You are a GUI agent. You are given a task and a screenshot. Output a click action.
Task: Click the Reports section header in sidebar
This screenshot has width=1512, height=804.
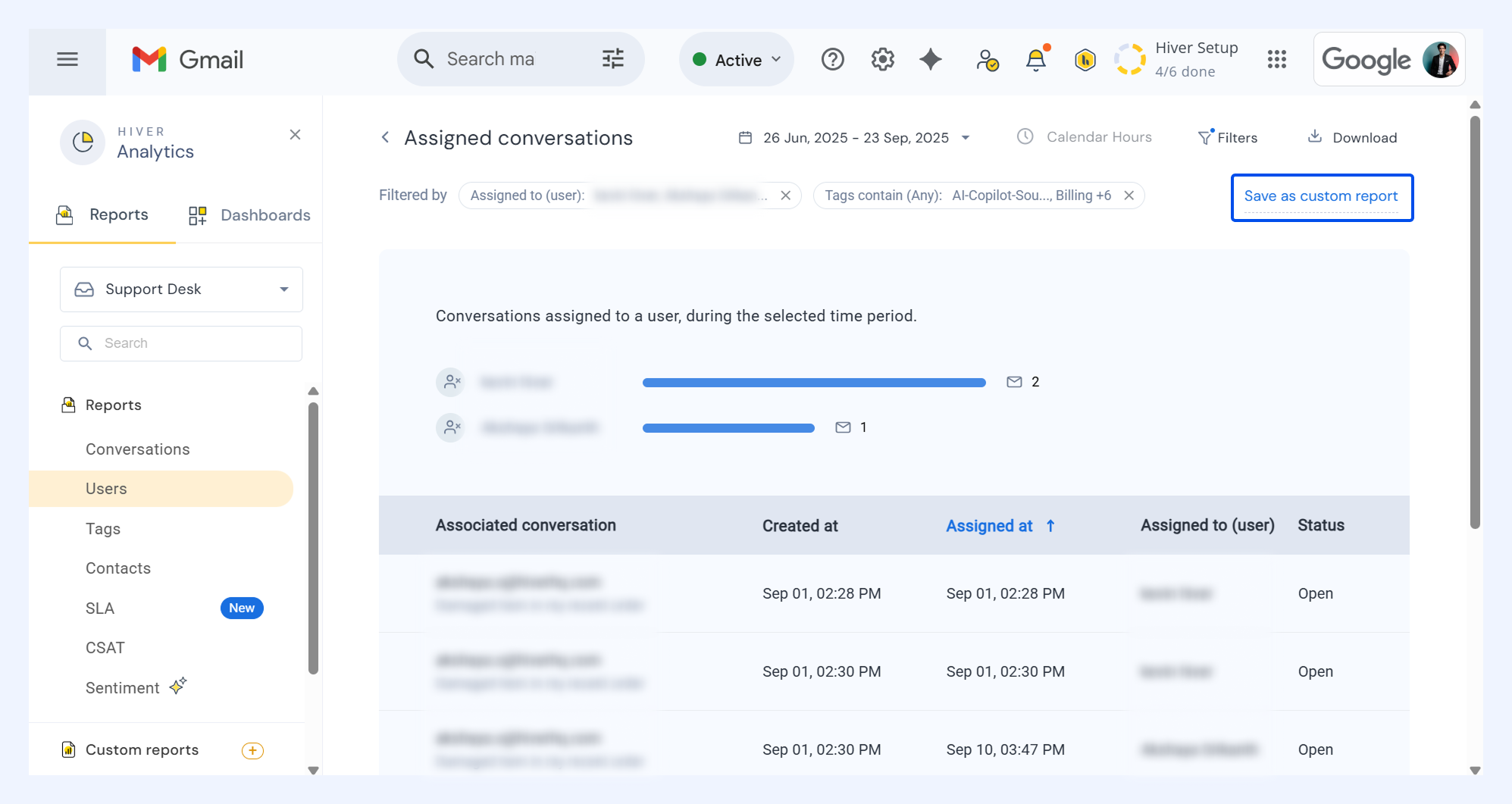pyautogui.click(x=113, y=405)
